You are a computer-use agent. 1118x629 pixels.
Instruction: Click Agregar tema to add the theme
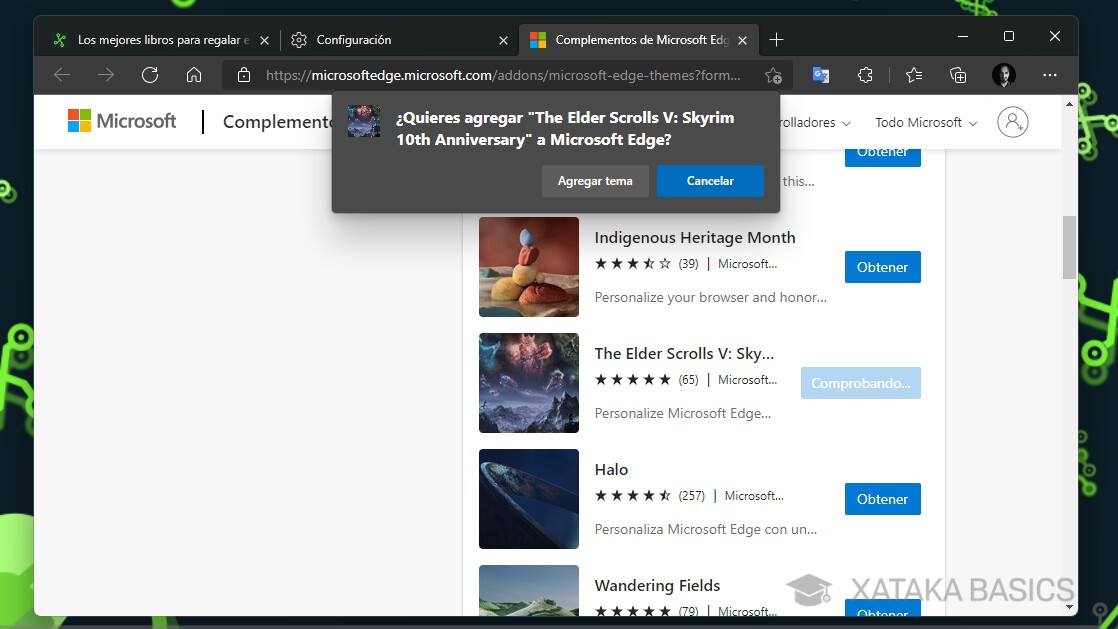[595, 181]
